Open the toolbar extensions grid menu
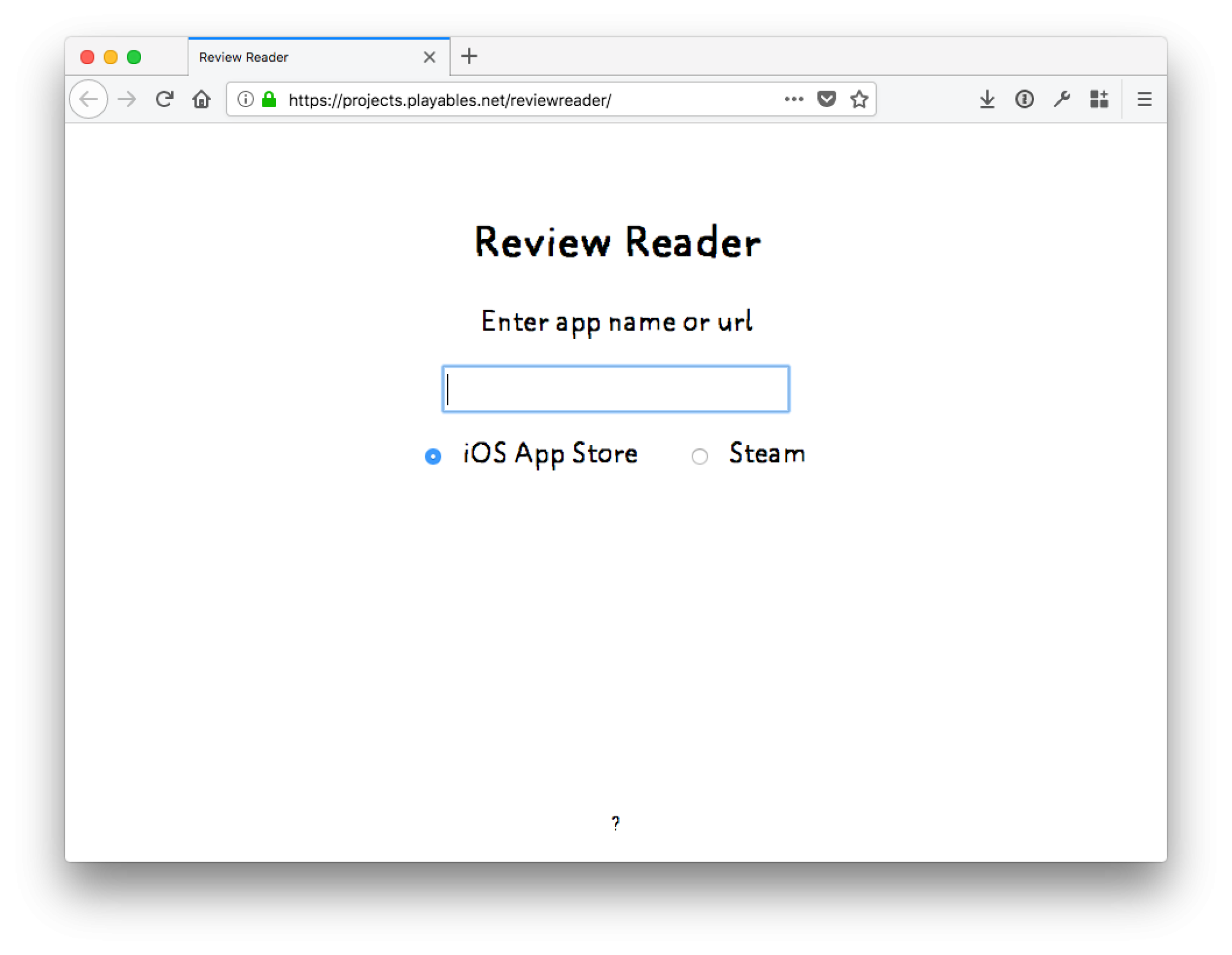Image resolution: width=1232 pixels, height=955 pixels. [1099, 99]
